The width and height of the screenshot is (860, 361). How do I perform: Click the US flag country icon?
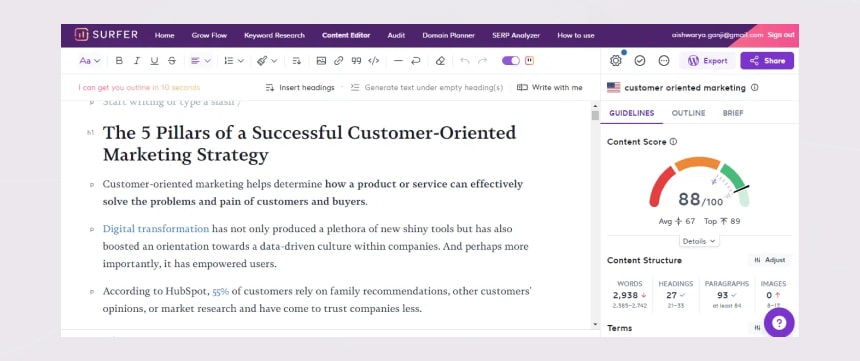pos(614,87)
